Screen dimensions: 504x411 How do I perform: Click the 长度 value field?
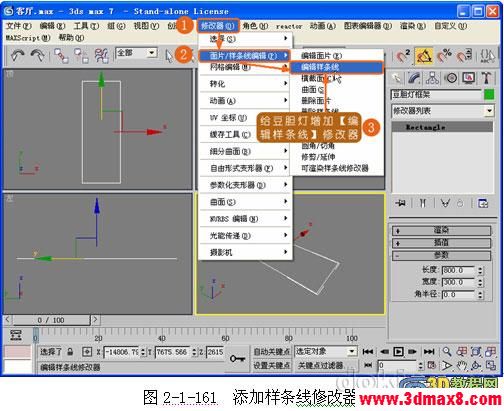coord(458,270)
